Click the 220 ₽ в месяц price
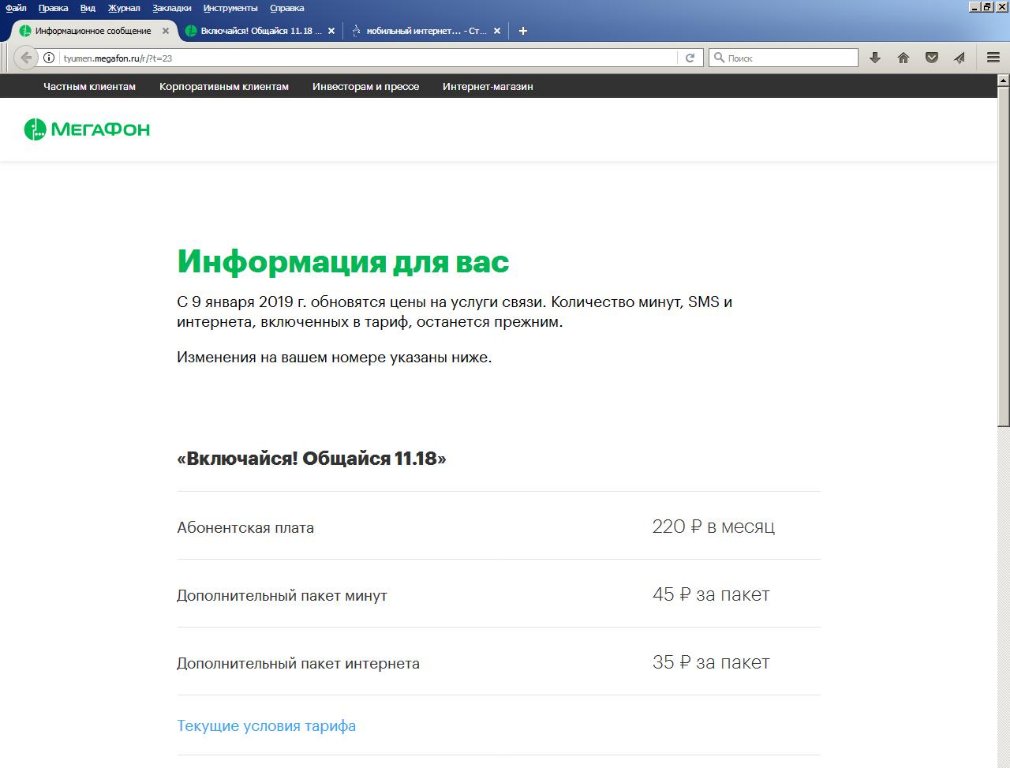1010x768 pixels. click(713, 526)
